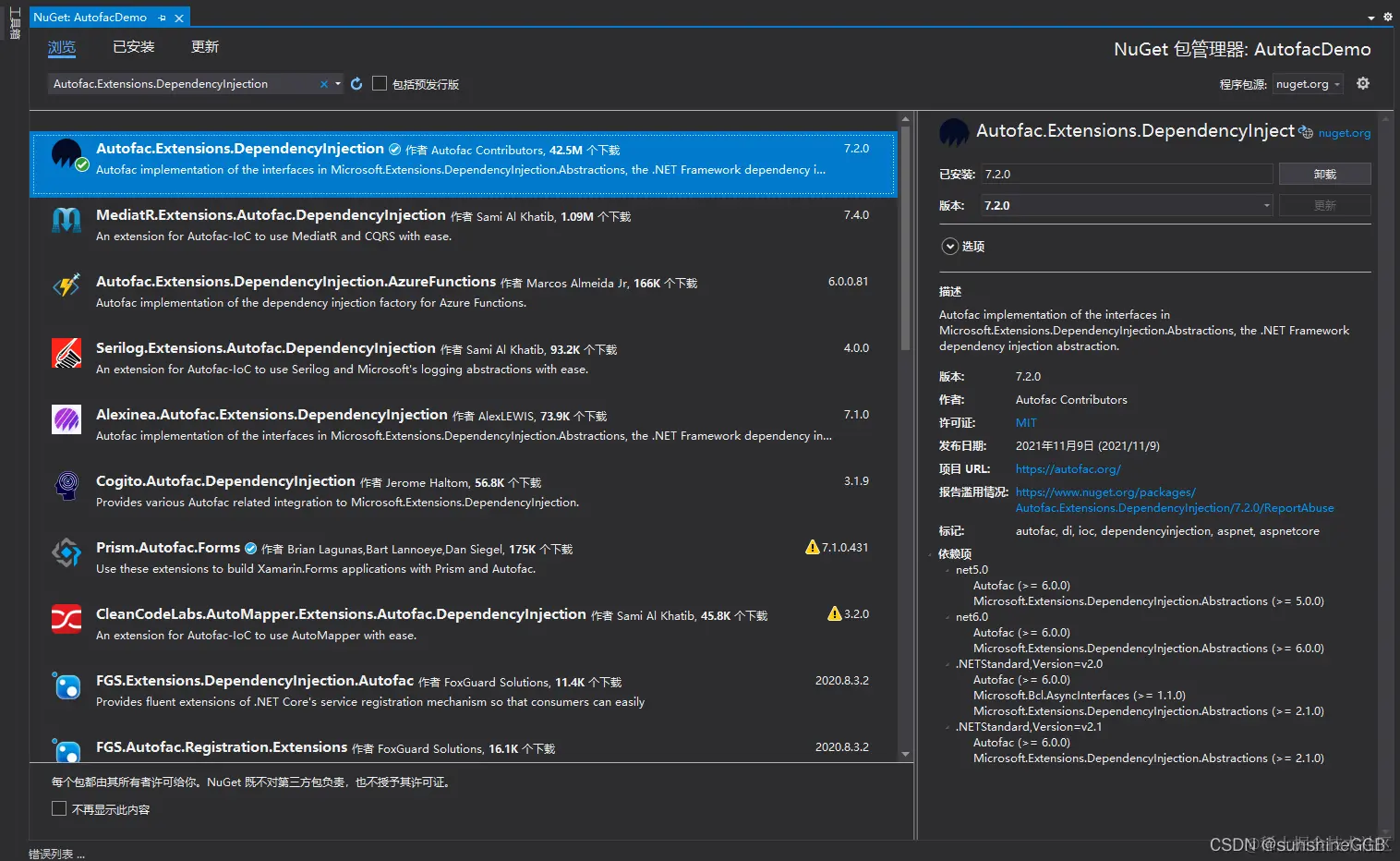1400x861 pixels.
Task: Open the https://autofac.org/ project URL
Action: pyautogui.click(x=1068, y=468)
